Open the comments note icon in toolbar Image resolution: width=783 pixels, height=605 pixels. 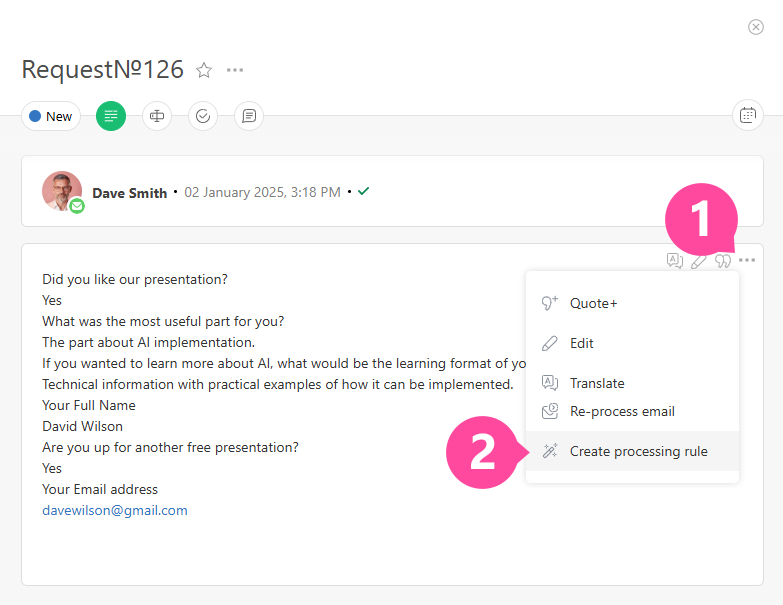pos(249,116)
